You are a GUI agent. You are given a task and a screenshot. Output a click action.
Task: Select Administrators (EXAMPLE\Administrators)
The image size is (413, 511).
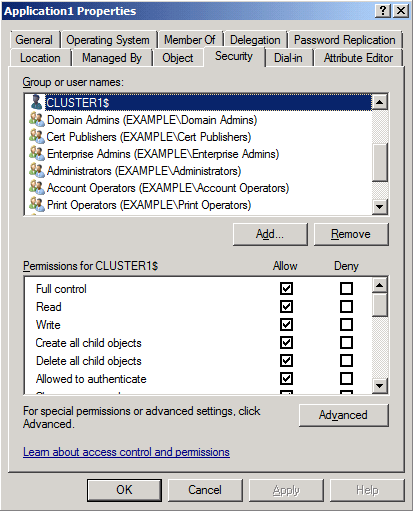tap(144, 171)
